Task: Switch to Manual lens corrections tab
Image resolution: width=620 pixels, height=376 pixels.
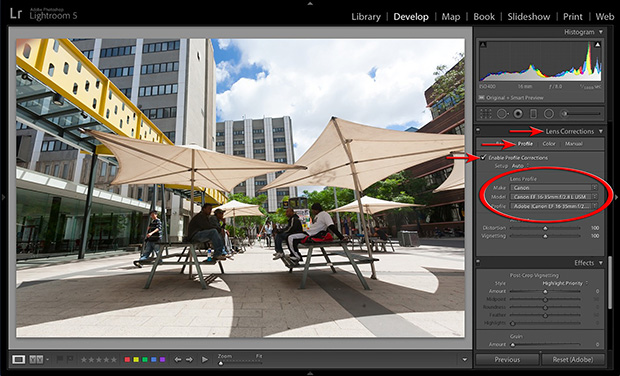Action: [573, 144]
